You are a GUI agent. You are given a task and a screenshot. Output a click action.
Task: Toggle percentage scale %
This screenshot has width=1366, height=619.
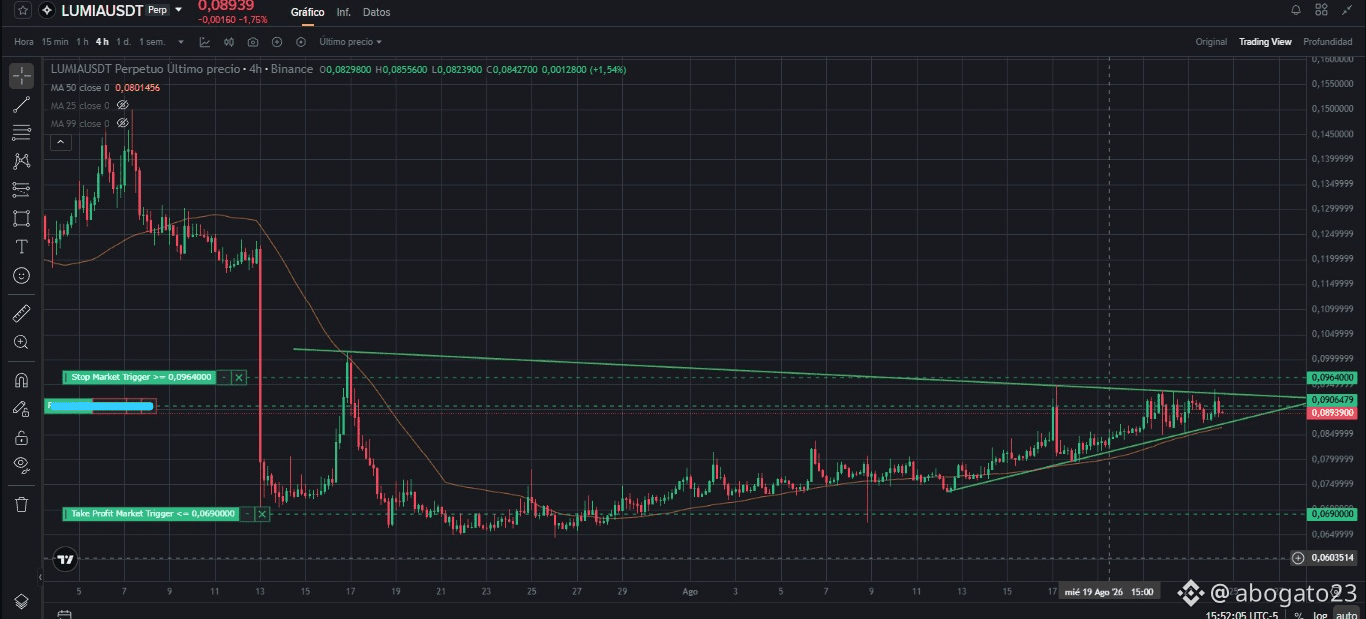click(x=1299, y=616)
